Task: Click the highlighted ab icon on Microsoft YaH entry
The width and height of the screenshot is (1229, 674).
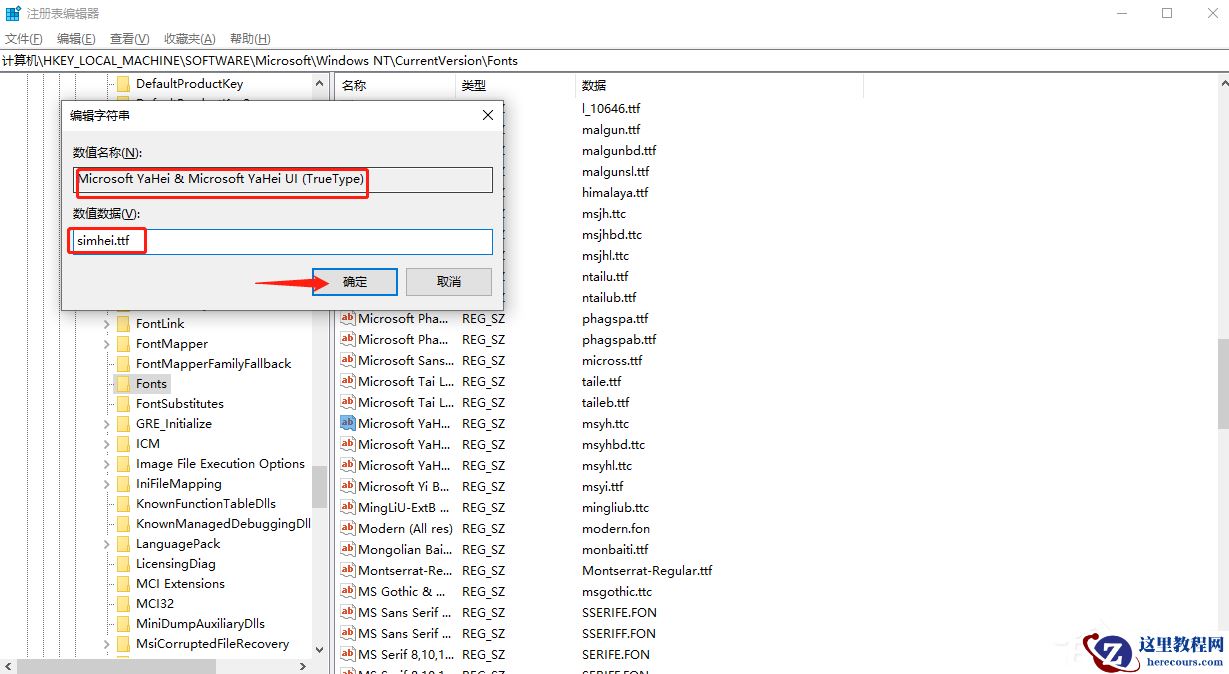Action: click(347, 423)
